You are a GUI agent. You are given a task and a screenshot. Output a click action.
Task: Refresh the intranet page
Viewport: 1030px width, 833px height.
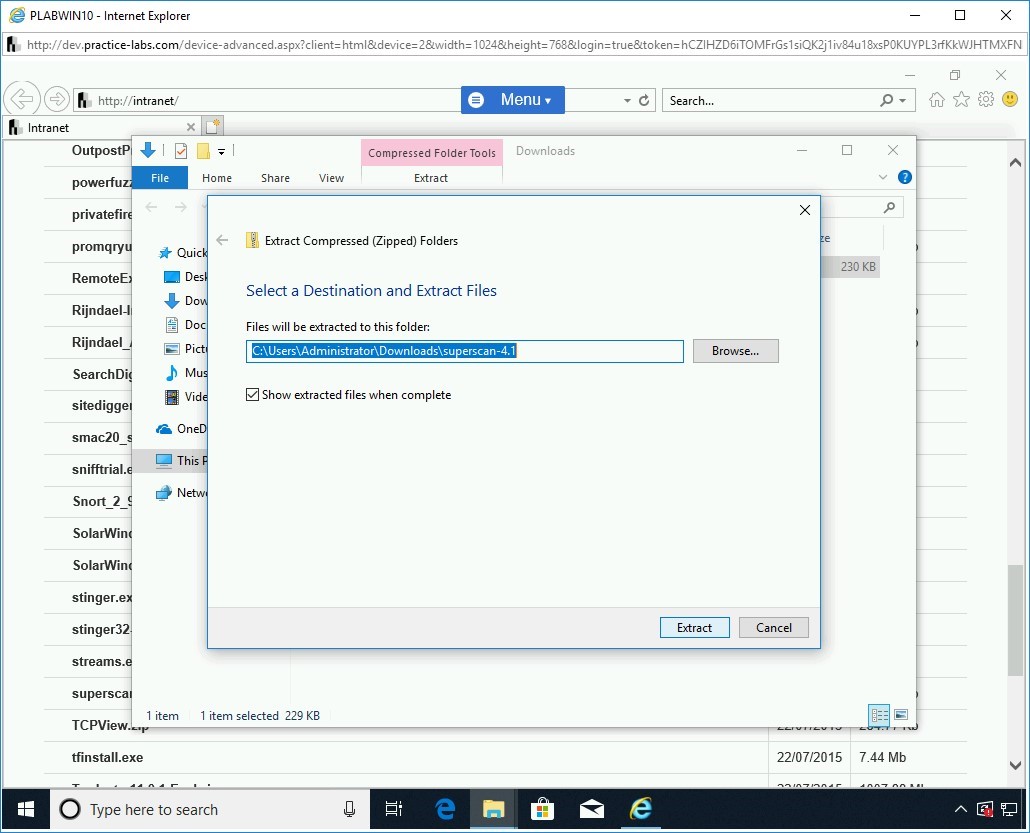pyautogui.click(x=644, y=101)
